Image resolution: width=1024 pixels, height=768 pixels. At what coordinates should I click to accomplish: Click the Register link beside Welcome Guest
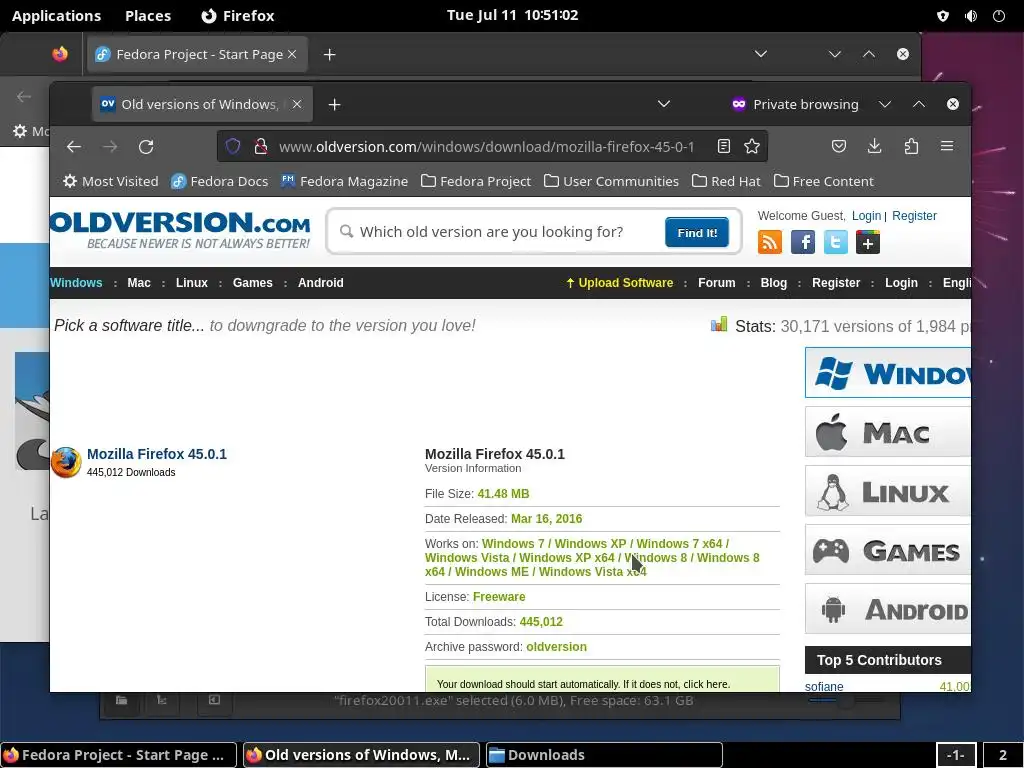(x=914, y=216)
